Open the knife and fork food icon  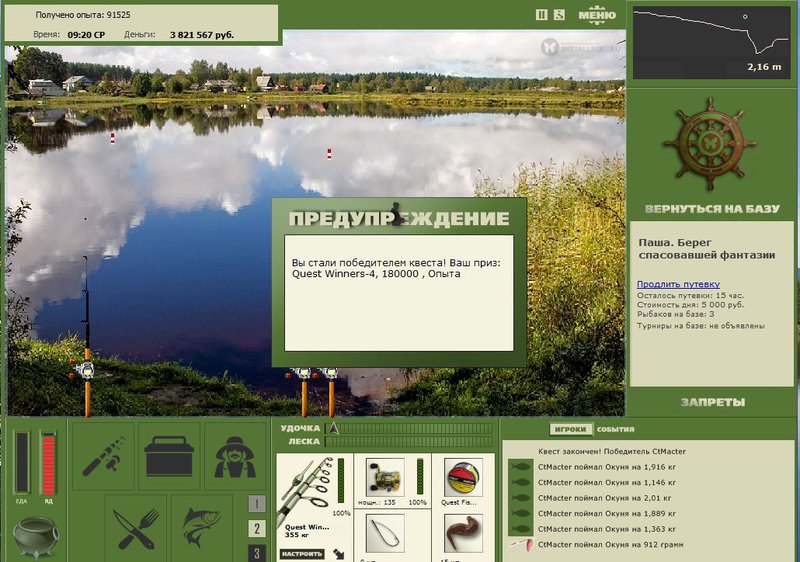137,526
